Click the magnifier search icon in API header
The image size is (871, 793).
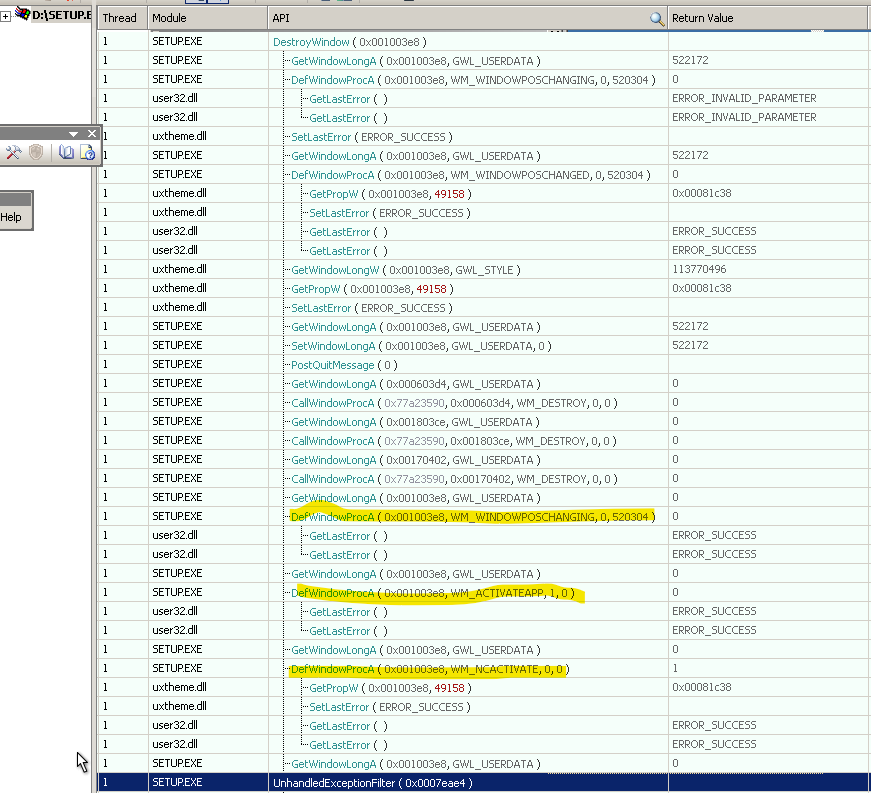(657, 18)
